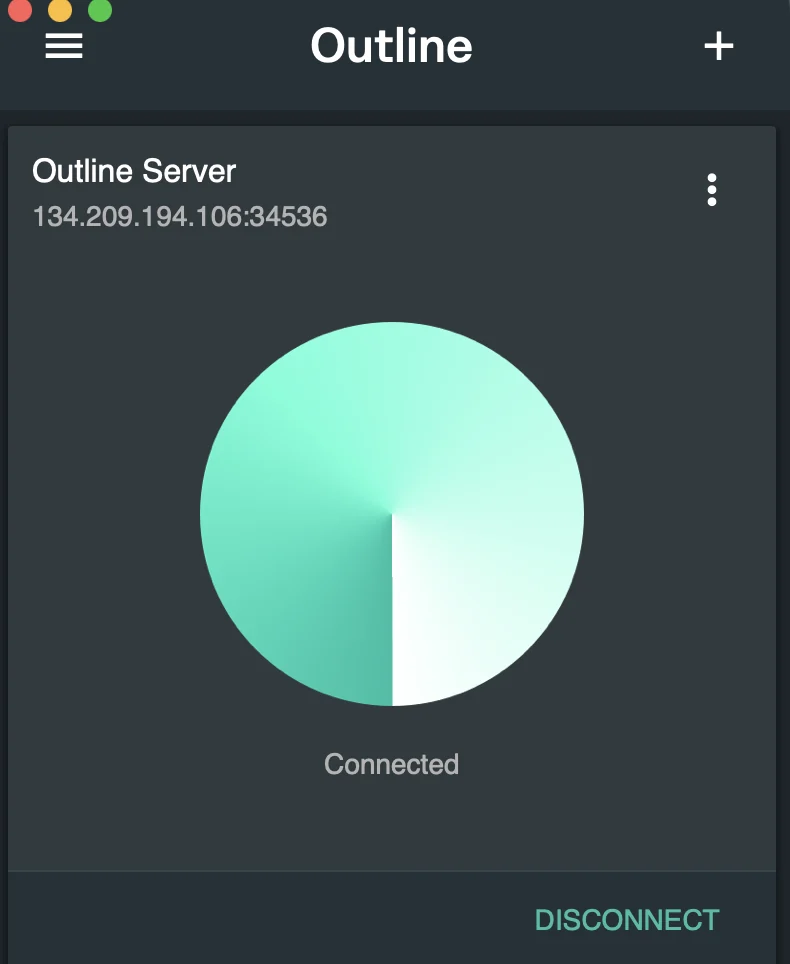Viewport: 790px width, 964px height.
Task: Tap the plus icon to add access key
Action: 719,46
